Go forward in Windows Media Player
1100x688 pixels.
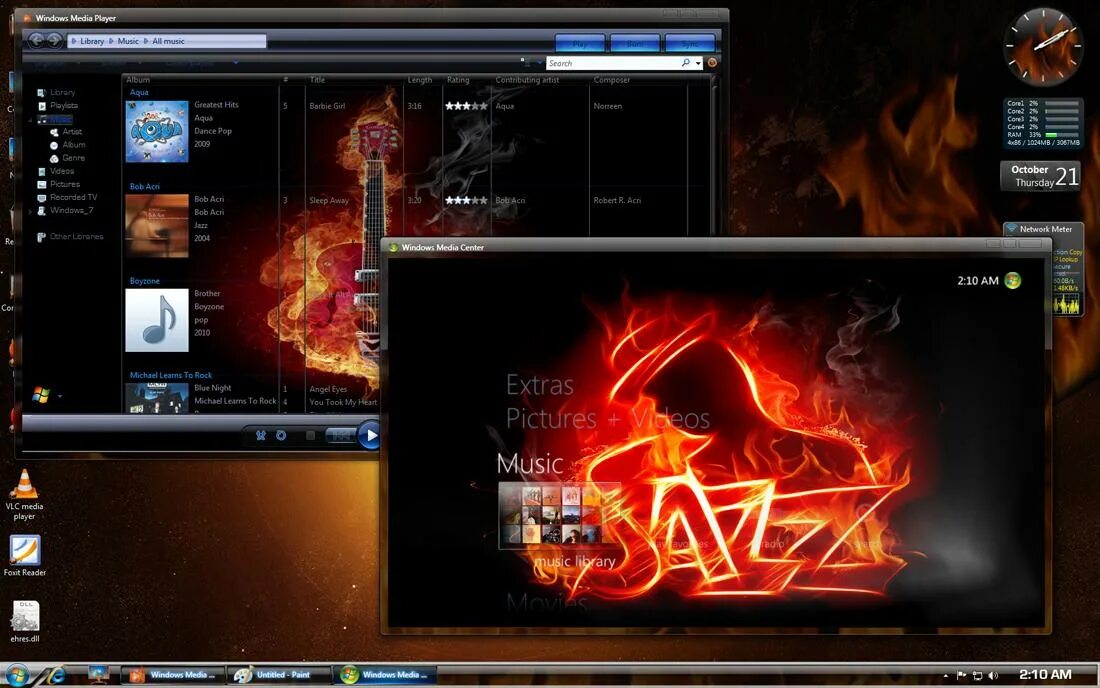(54, 41)
